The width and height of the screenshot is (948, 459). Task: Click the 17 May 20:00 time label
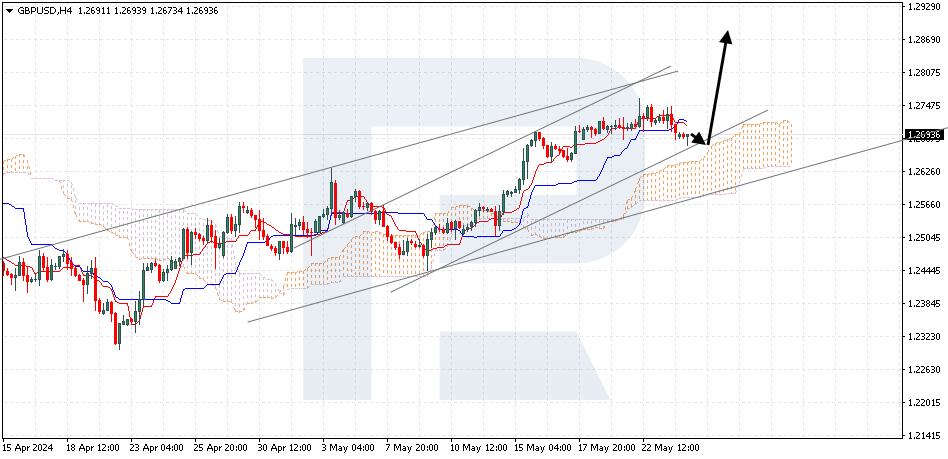607,448
